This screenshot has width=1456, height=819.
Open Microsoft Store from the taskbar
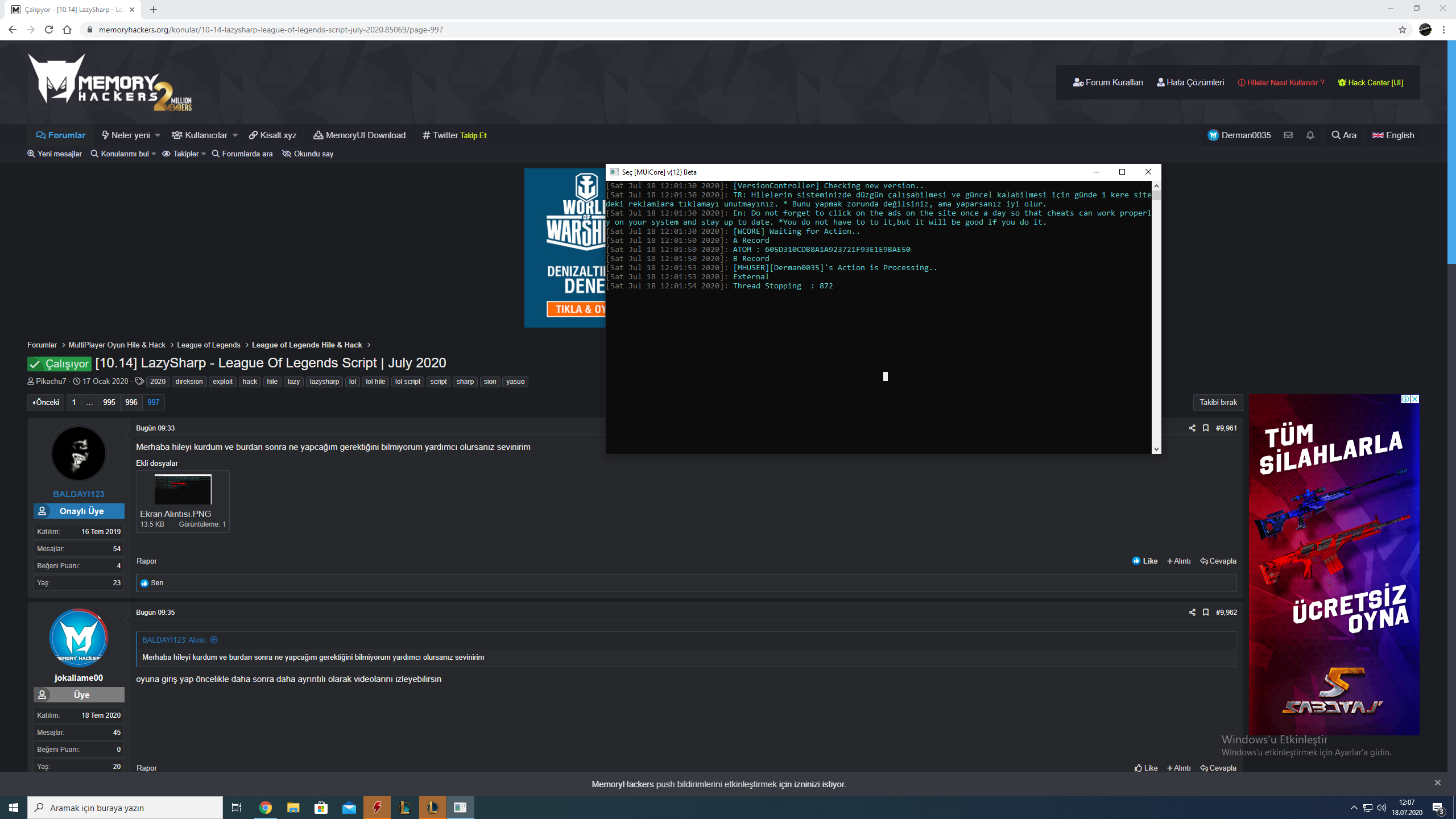pos(321,808)
